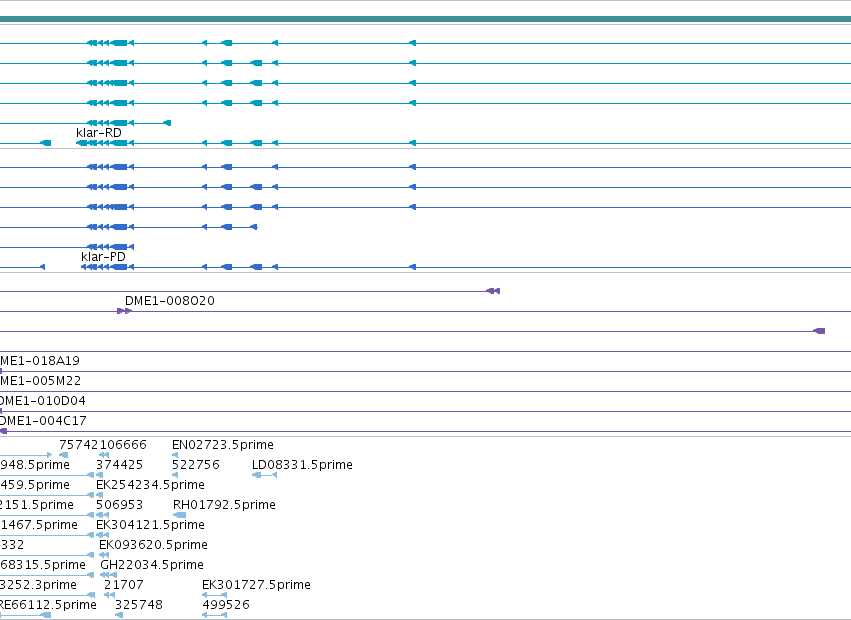The height and width of the screenshot is (620, 851).
Task: Click the klar-RD transcript label
Action: (x=99, y=133)
